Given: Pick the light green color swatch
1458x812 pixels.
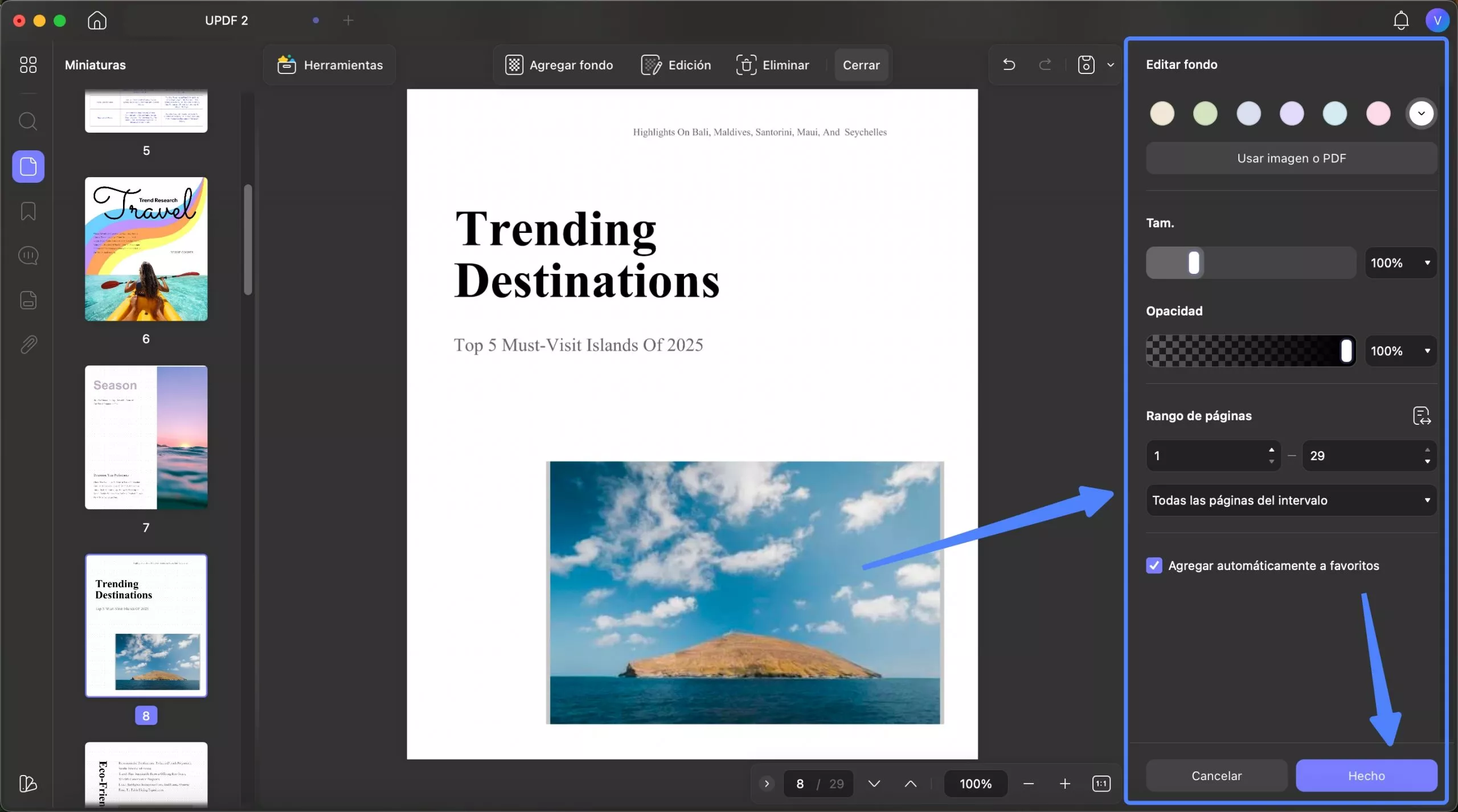Looking at the screenshot, I should click(x=1205, y=113).
